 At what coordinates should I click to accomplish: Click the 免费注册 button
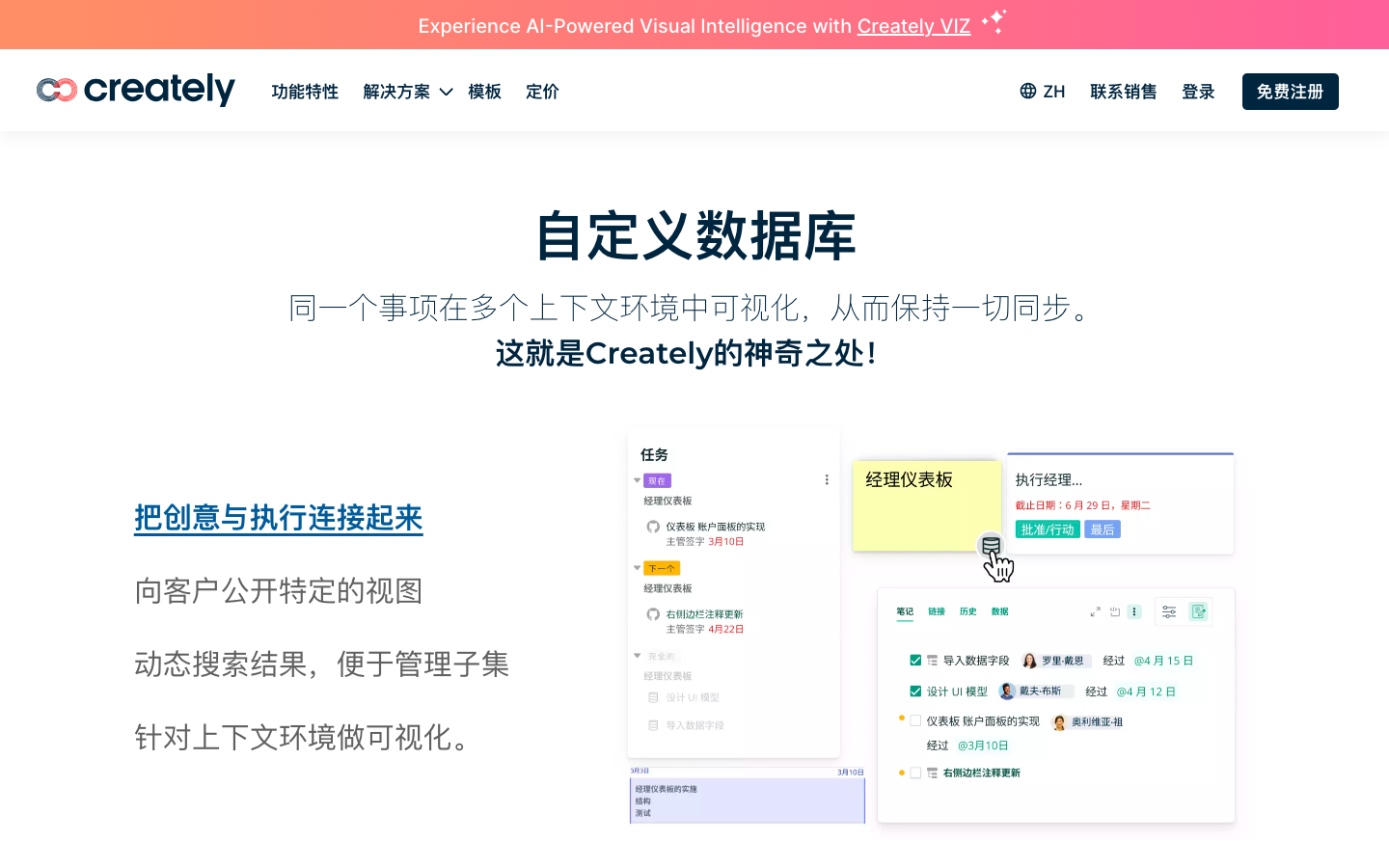(1290, 91)
